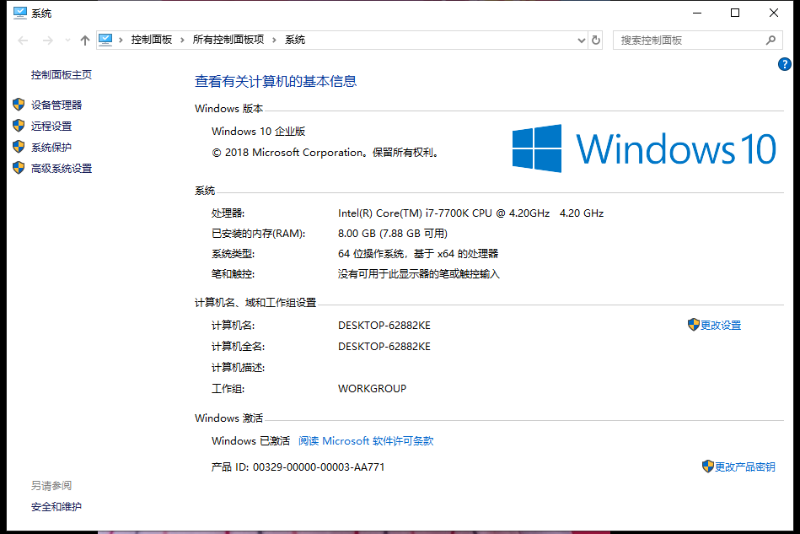Click the i7-7700K processor text

tap(470, 213)
